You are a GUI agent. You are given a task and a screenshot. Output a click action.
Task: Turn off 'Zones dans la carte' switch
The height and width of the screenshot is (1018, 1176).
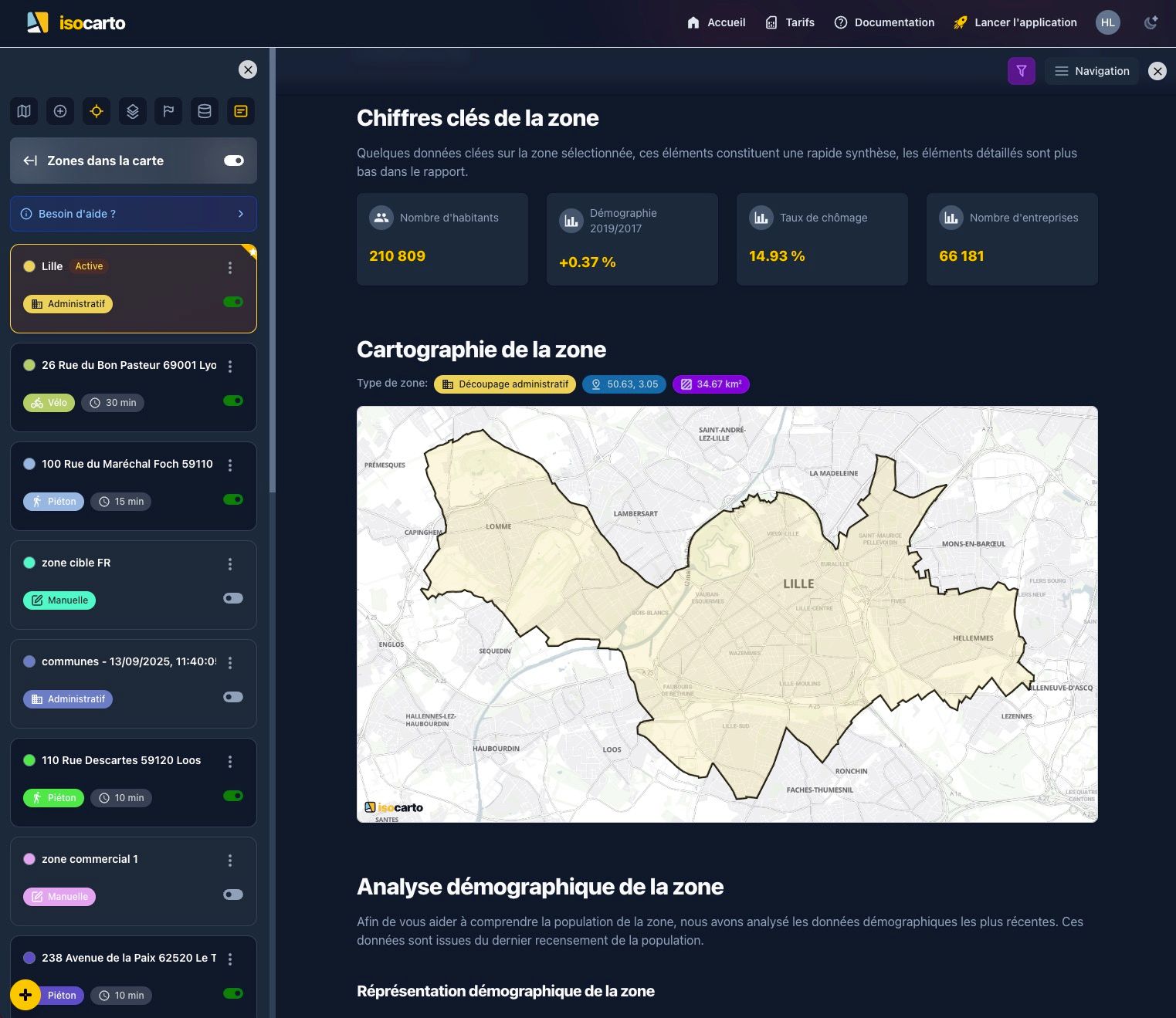pyautogui.click(x=232, y=161)
